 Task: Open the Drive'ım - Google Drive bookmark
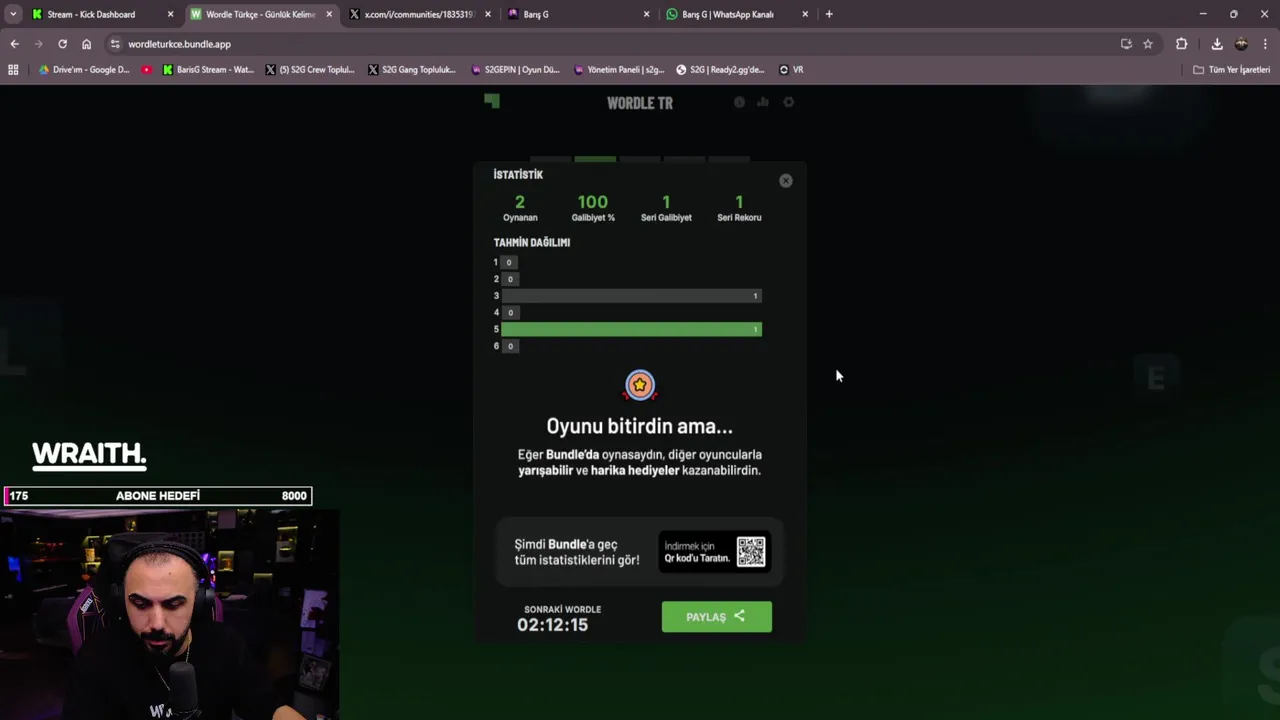click(84, 70)
